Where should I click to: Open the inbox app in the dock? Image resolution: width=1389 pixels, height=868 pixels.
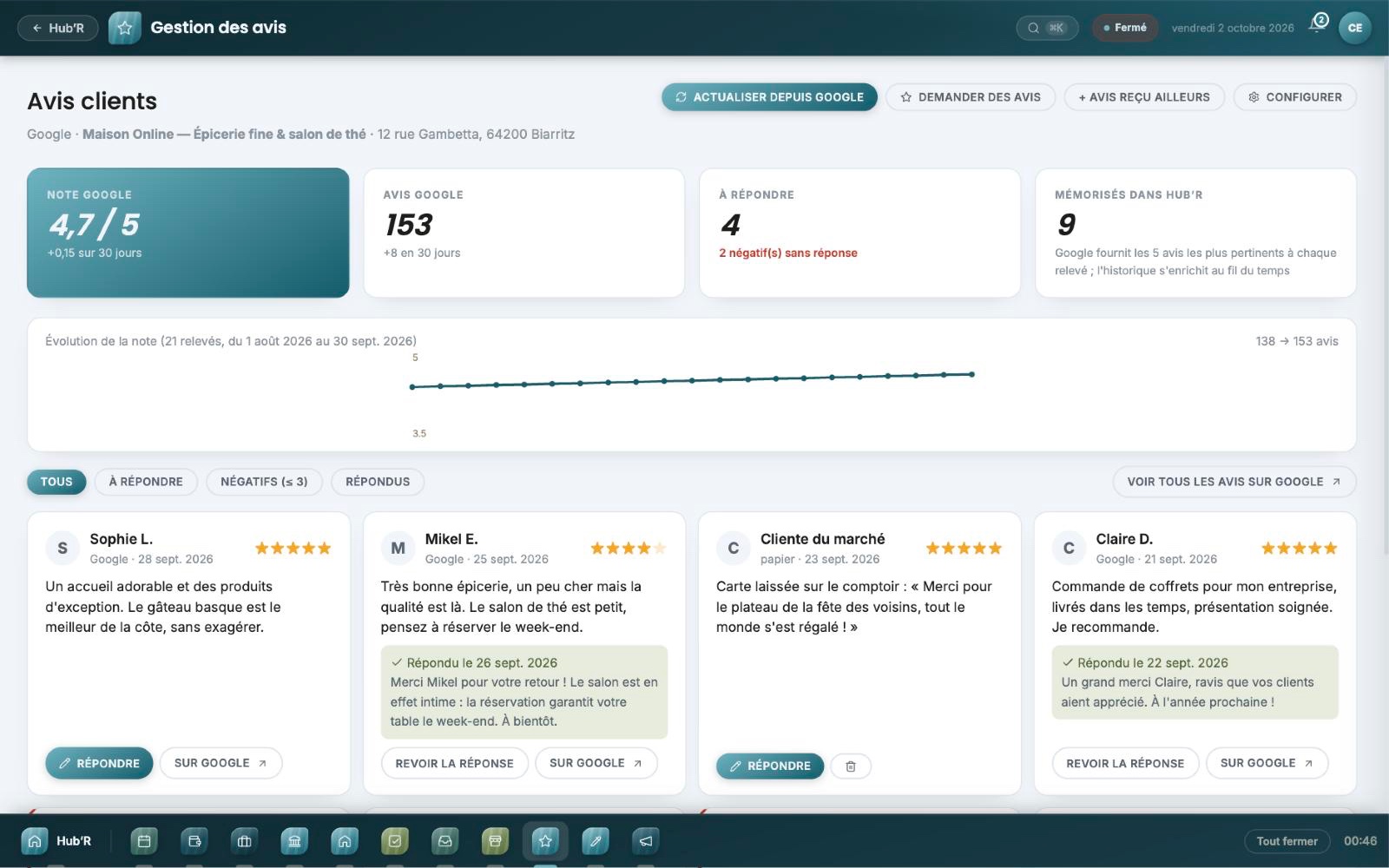[445, 841]
